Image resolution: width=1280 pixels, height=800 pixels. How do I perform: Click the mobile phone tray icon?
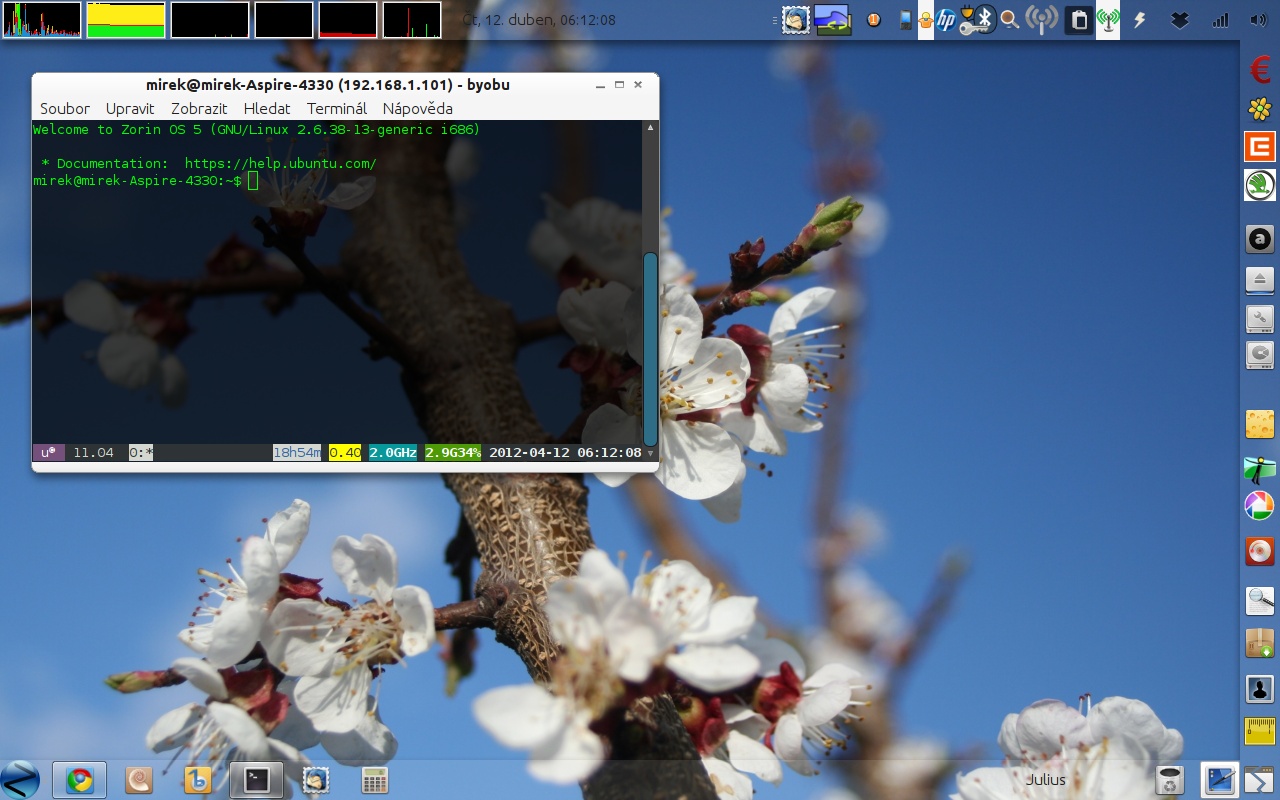point(906,19)
